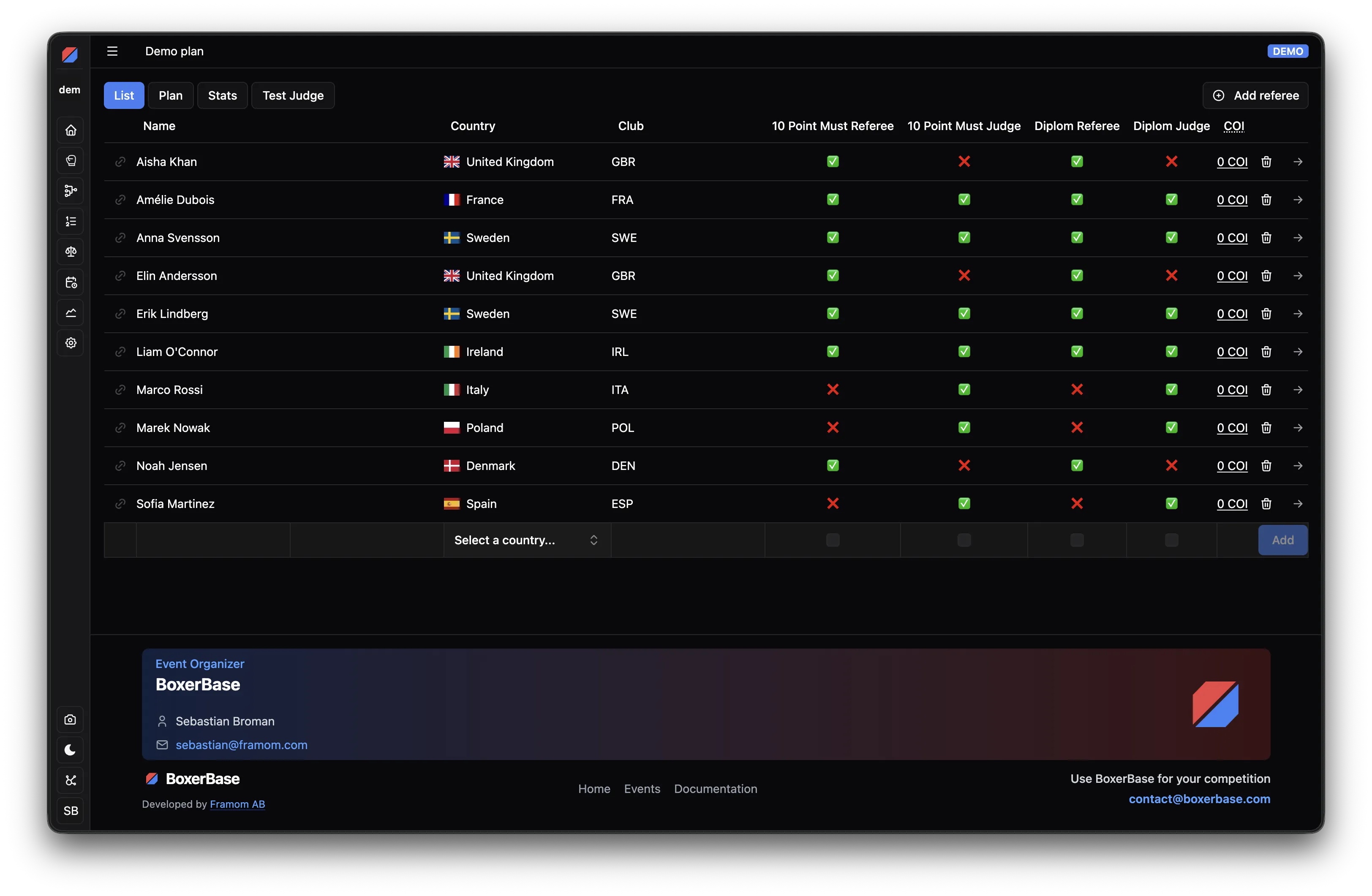Check the Diplom Judge box in new row
The width and height of the screenshot is (1372, 896).
1171,540
